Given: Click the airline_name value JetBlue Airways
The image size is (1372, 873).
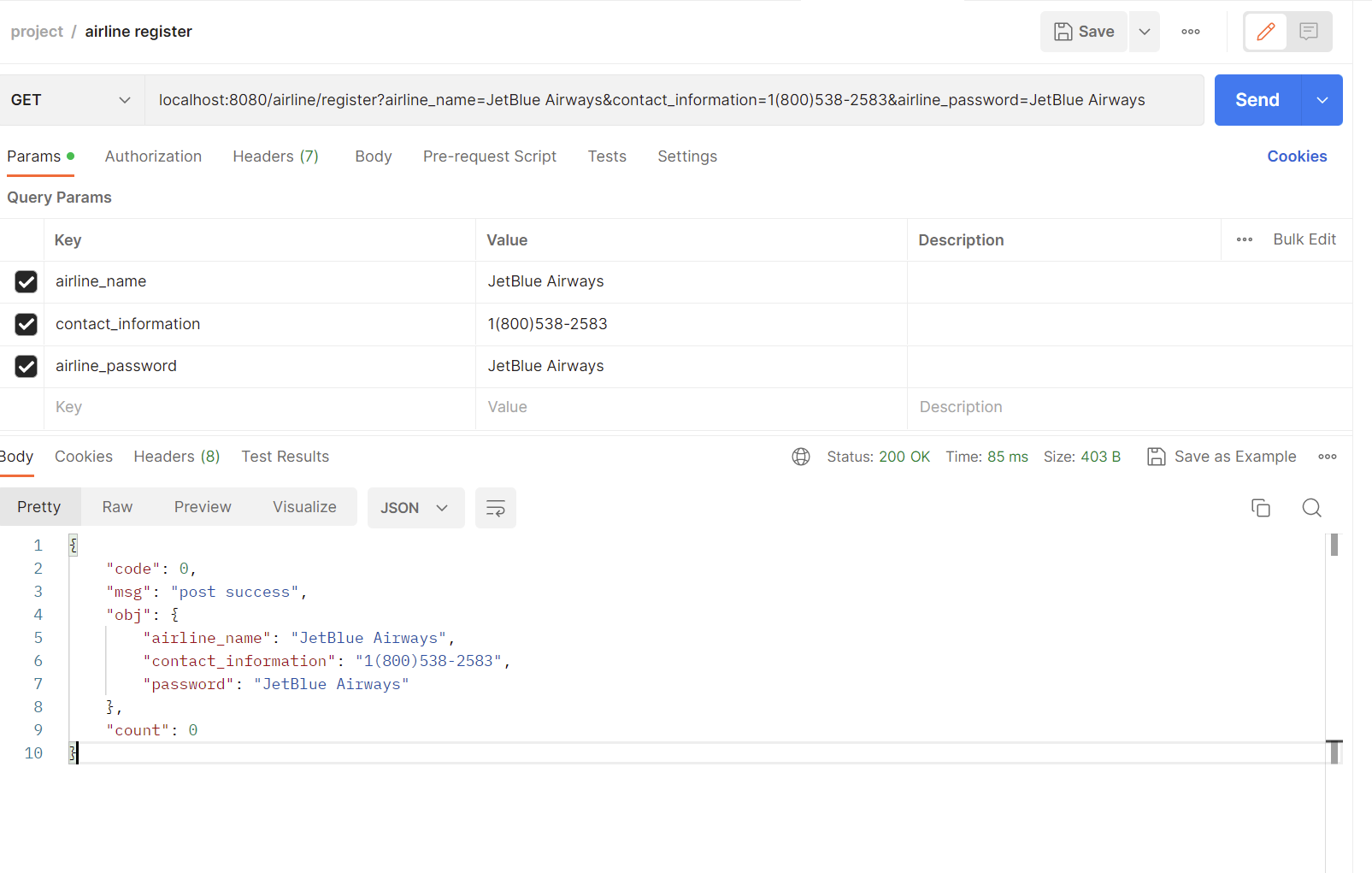Looking at the screenshot, I should click(x=692, y=281).
